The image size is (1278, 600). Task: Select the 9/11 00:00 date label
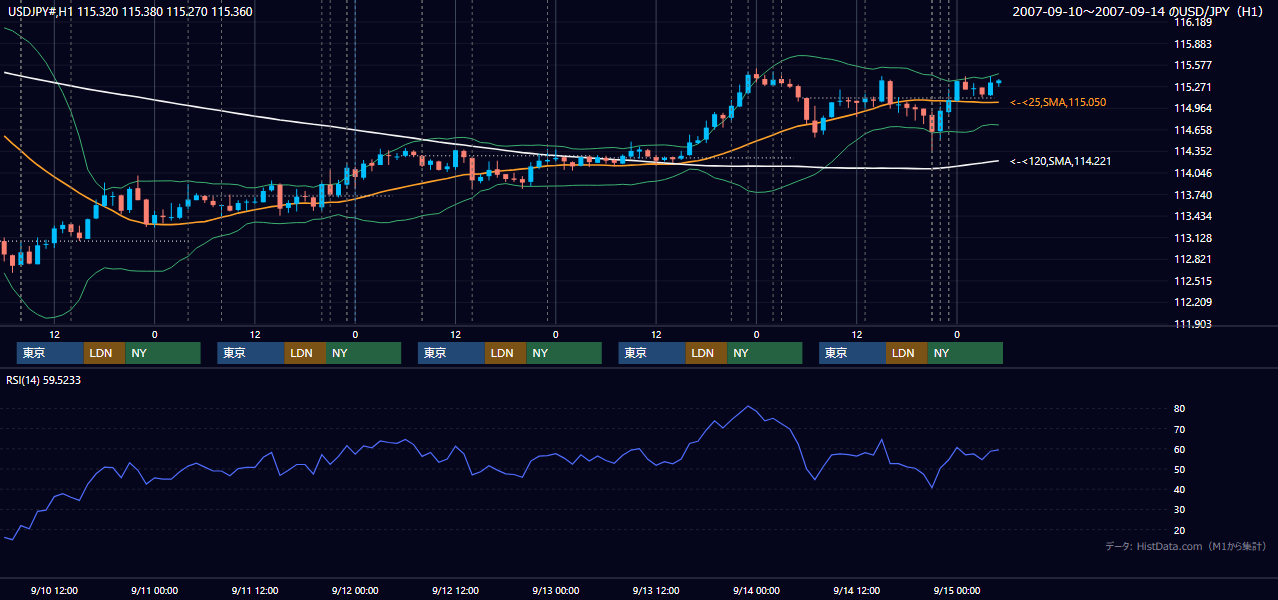154,591
